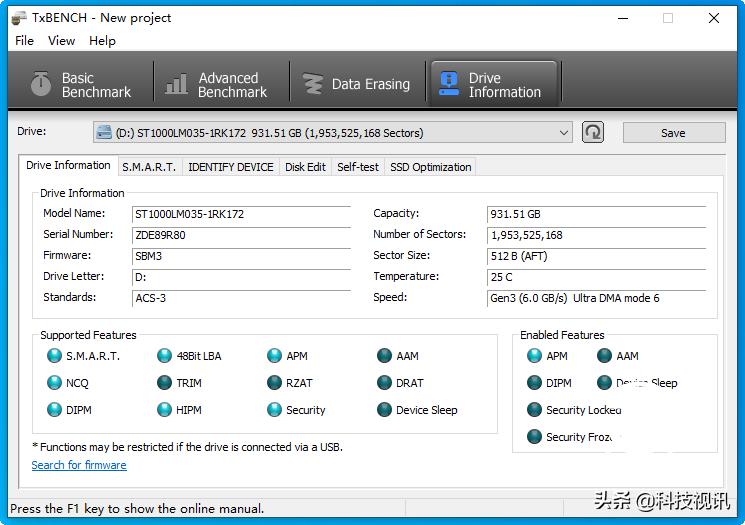745x525 pixels.
Task: Click the enabled DIPM feature indicator
Action: (534, 383)
